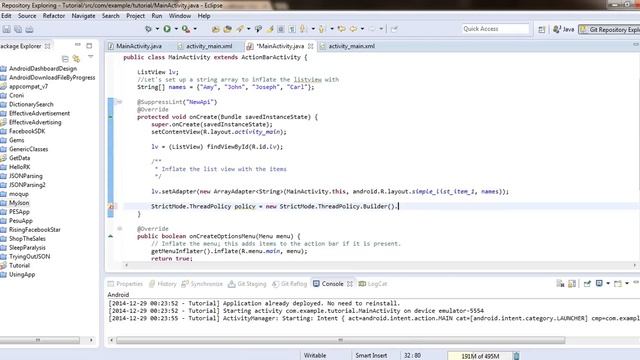640x360 pixels.
Task: Open the Debug dropdown arrow
Action: tap(157, 29)
